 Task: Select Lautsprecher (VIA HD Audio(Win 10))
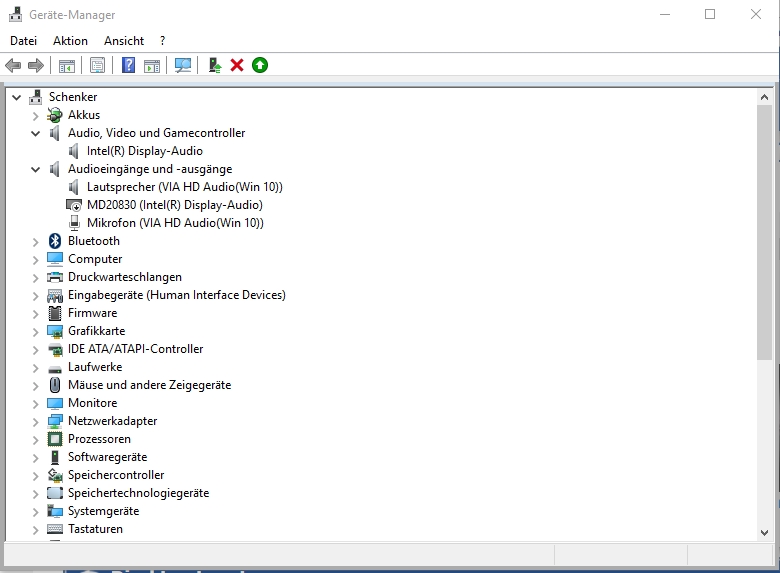tap(185, 187)
